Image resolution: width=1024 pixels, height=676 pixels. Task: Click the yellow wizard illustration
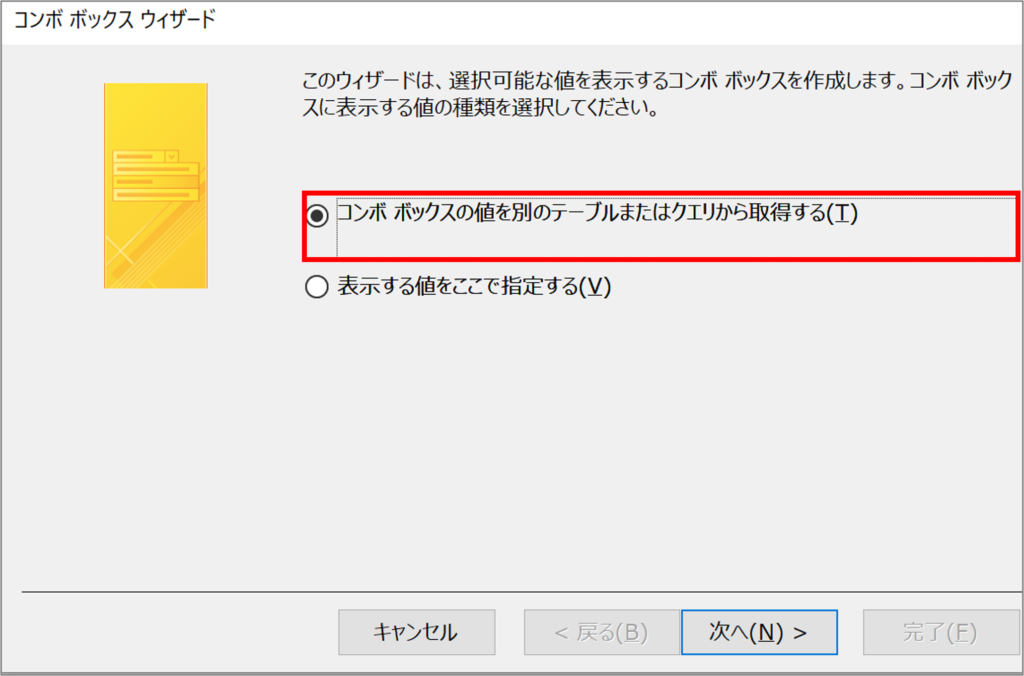(x=155, y=185)
